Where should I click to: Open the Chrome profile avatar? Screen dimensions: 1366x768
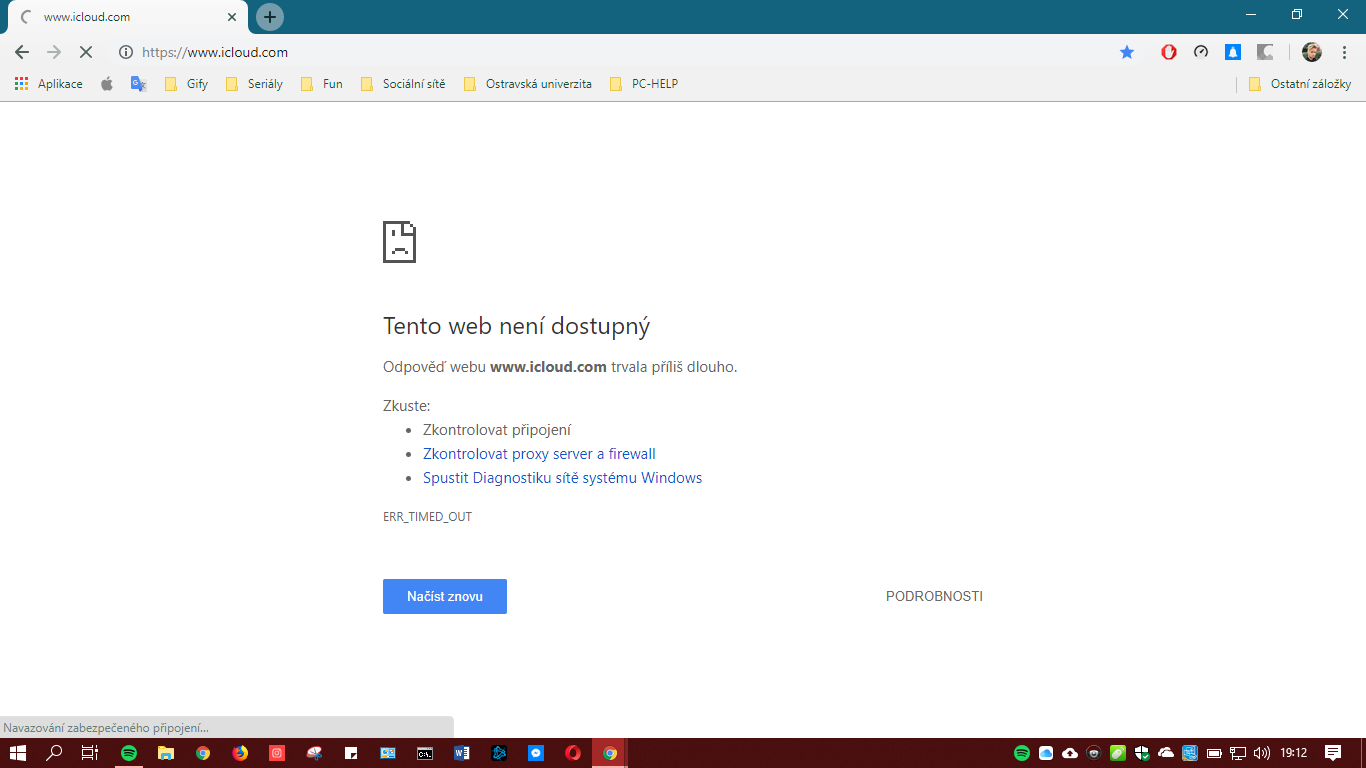pos(1312,52)
